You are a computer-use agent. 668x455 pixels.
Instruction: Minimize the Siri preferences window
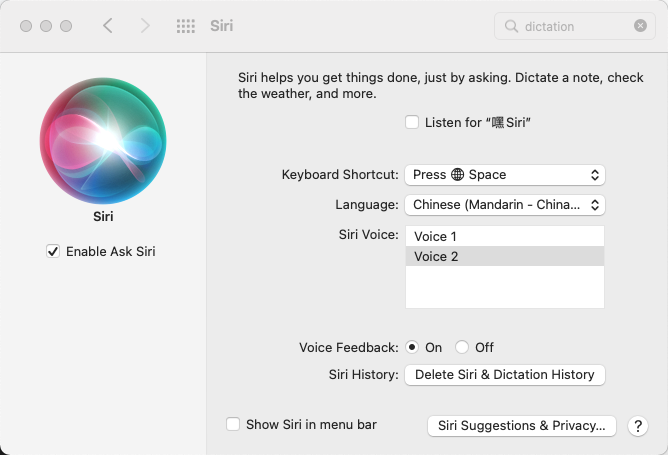pos(46,26)
